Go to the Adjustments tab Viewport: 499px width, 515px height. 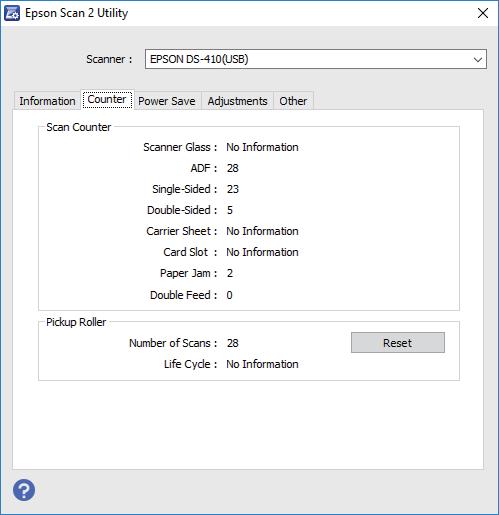(237, 101)
